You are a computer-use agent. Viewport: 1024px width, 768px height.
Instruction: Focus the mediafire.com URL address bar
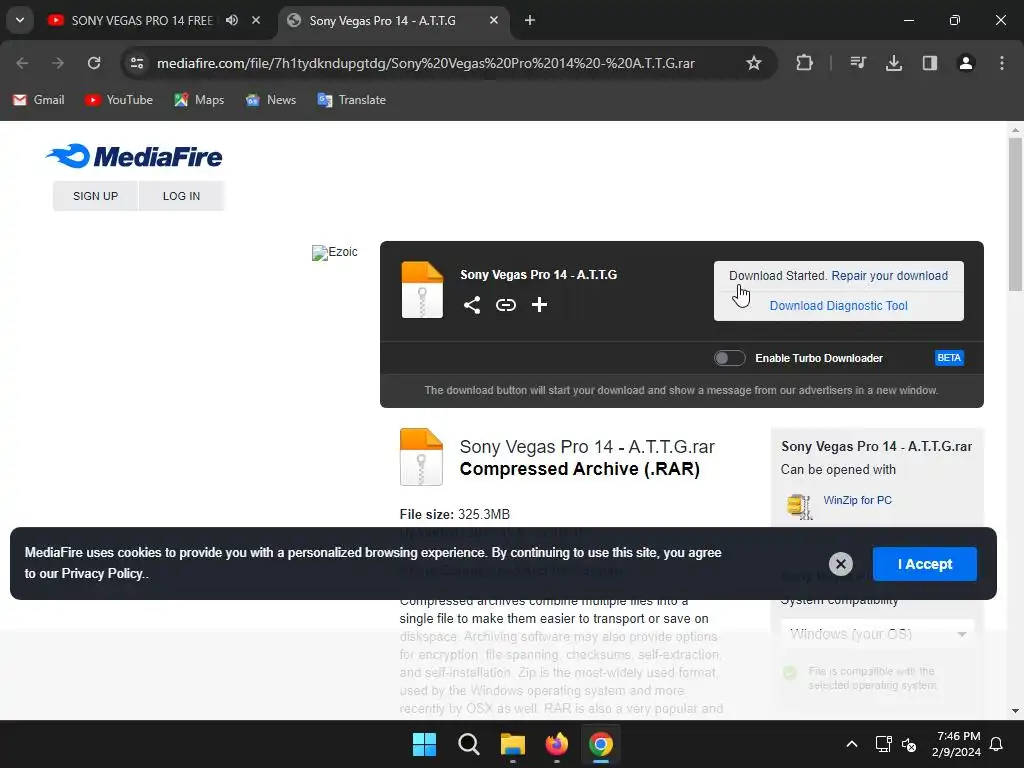426,63
